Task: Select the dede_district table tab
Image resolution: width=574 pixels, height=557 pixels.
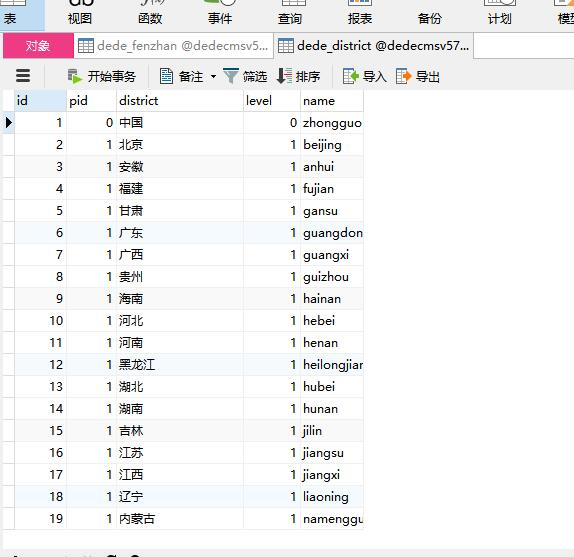Action: pyautogui.click(x=374, y=46)
